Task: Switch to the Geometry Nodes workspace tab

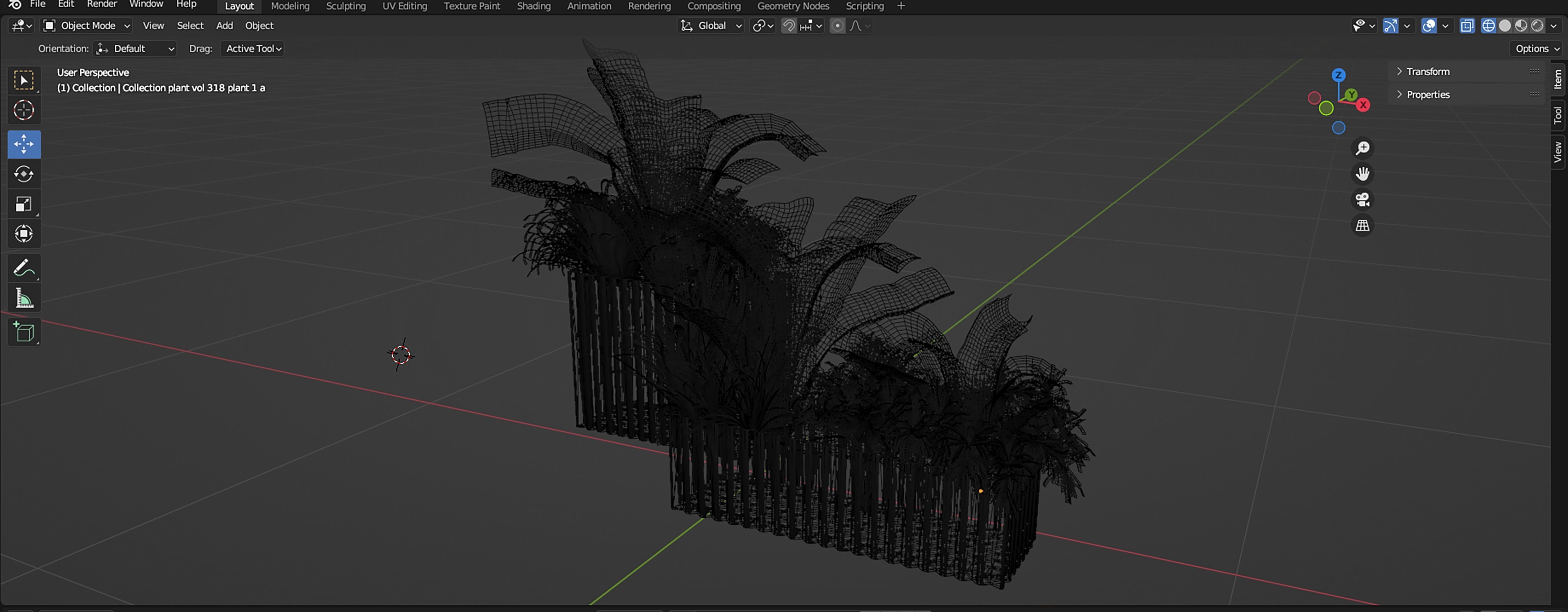Action: [793, 6]
